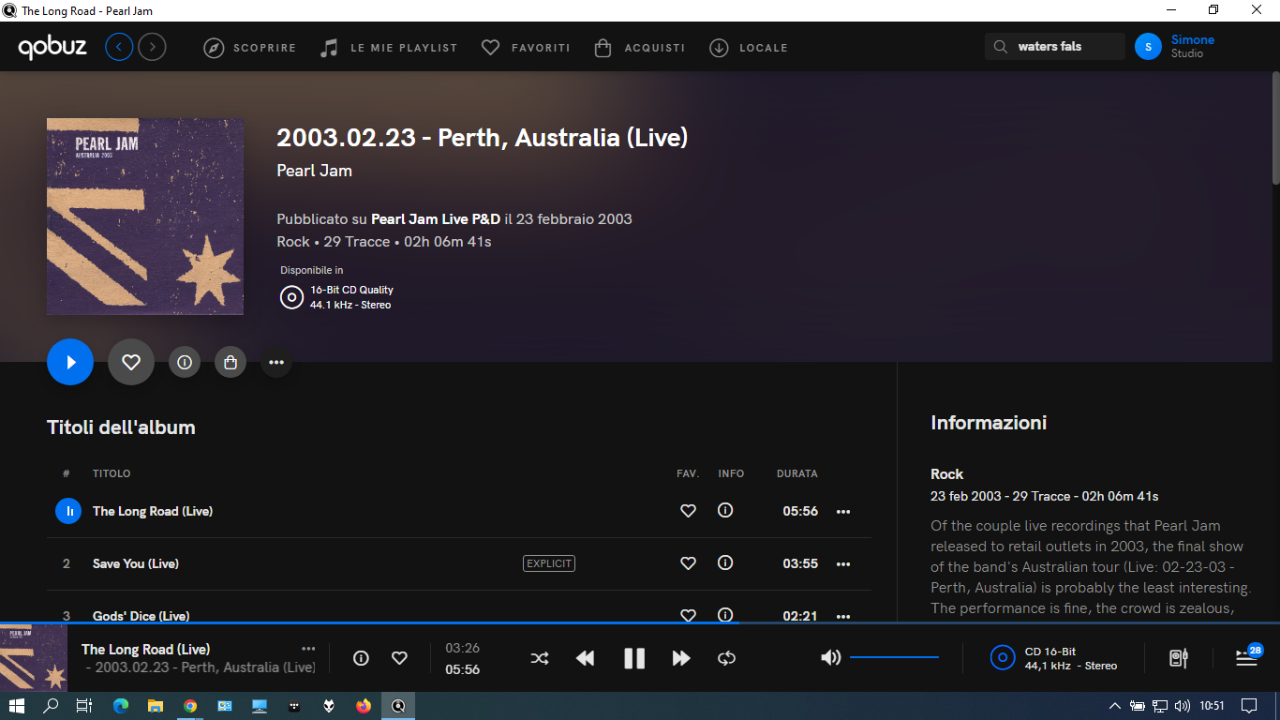
Task: Open the Simone Studio account menu
Action: 1176,46
